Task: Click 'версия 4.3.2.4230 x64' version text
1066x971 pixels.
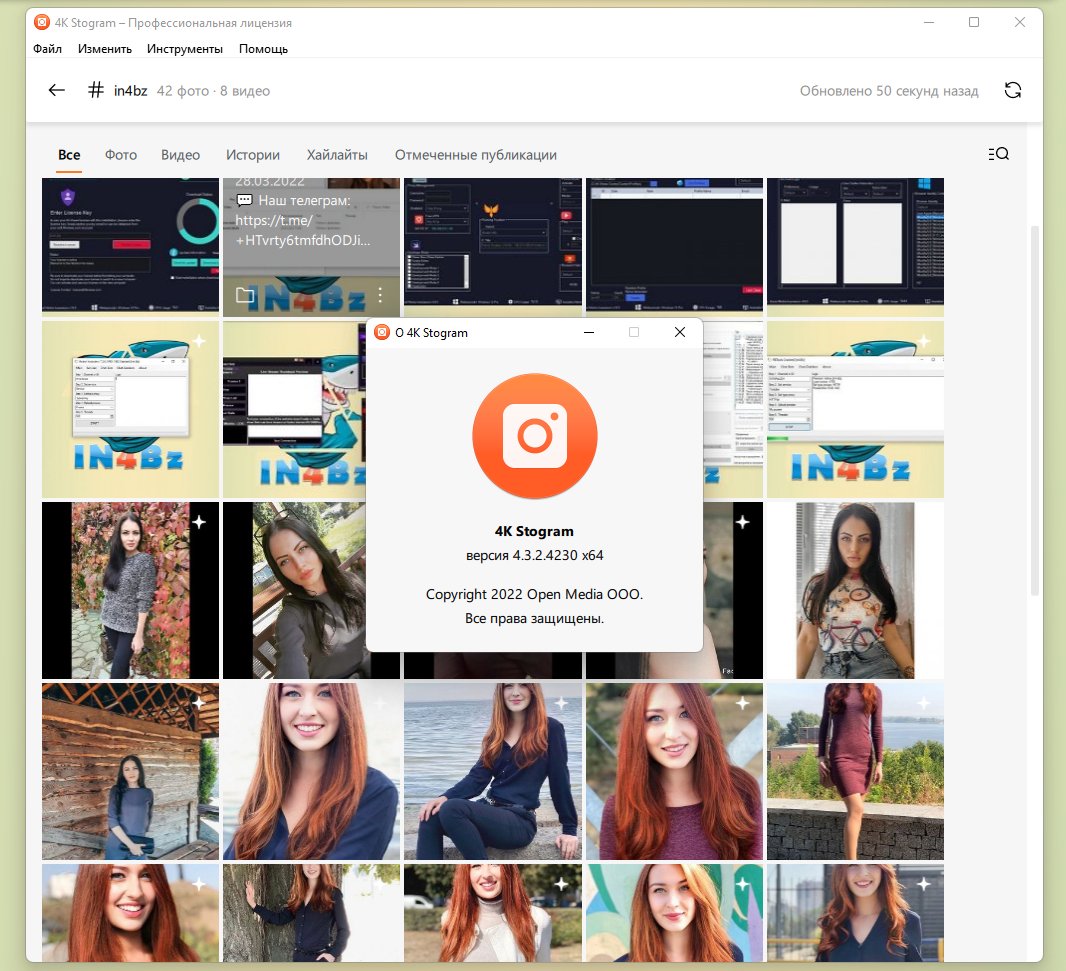Action: point(534,556)
